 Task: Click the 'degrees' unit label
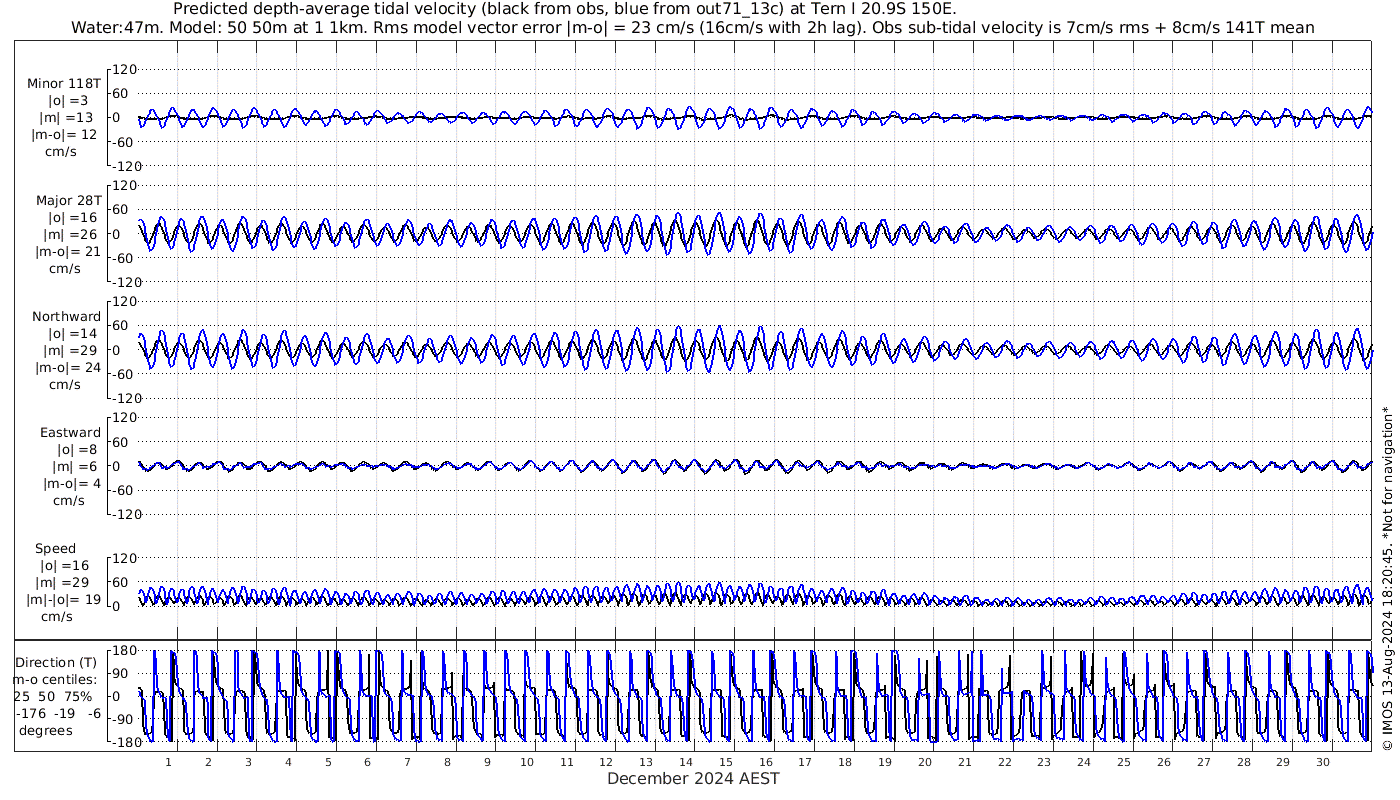pyautogui.click(x=45, y=730)
